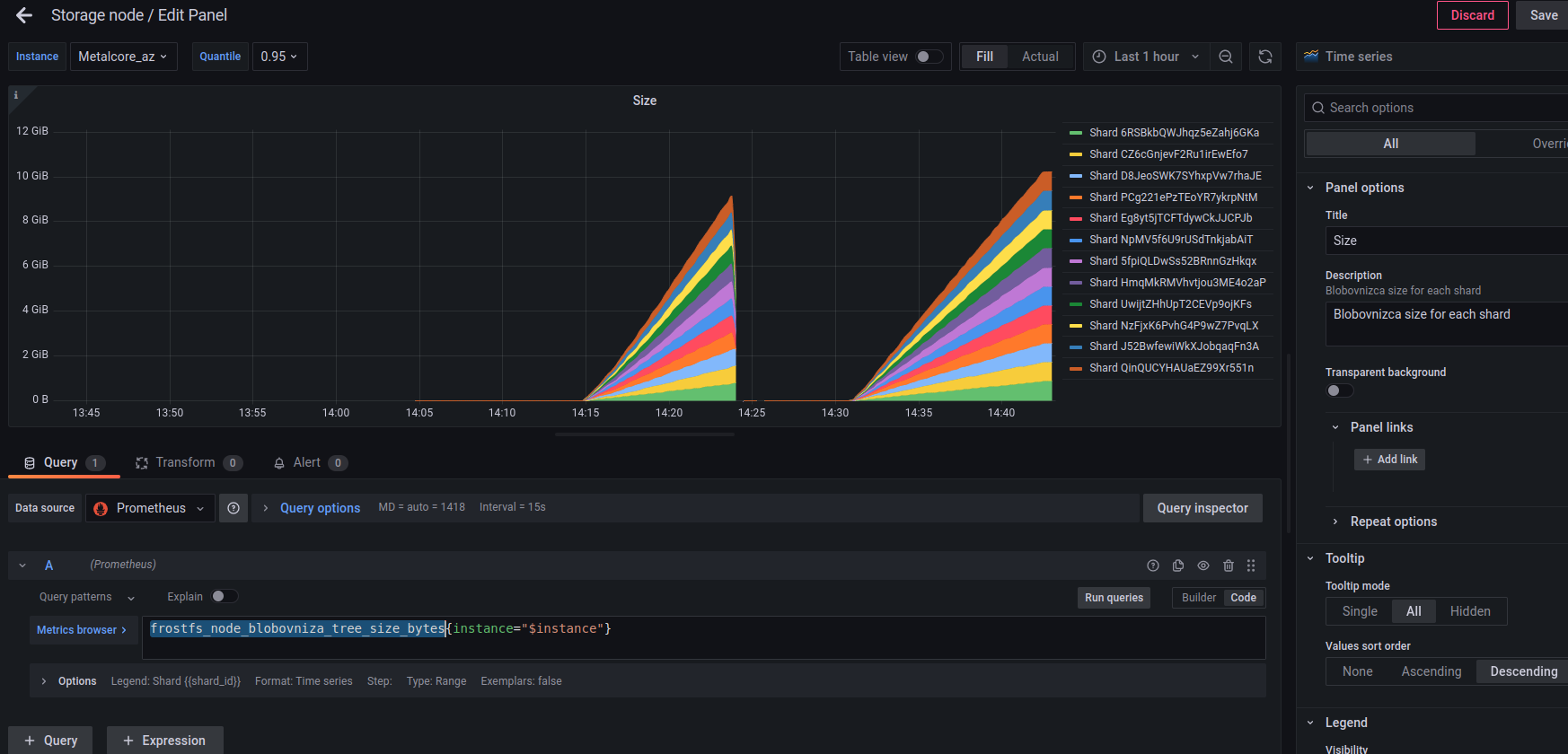Switch to the Alert tab
Image resolution: width=1568 pixels, height=754 pixels.
(x=310, y=463)
